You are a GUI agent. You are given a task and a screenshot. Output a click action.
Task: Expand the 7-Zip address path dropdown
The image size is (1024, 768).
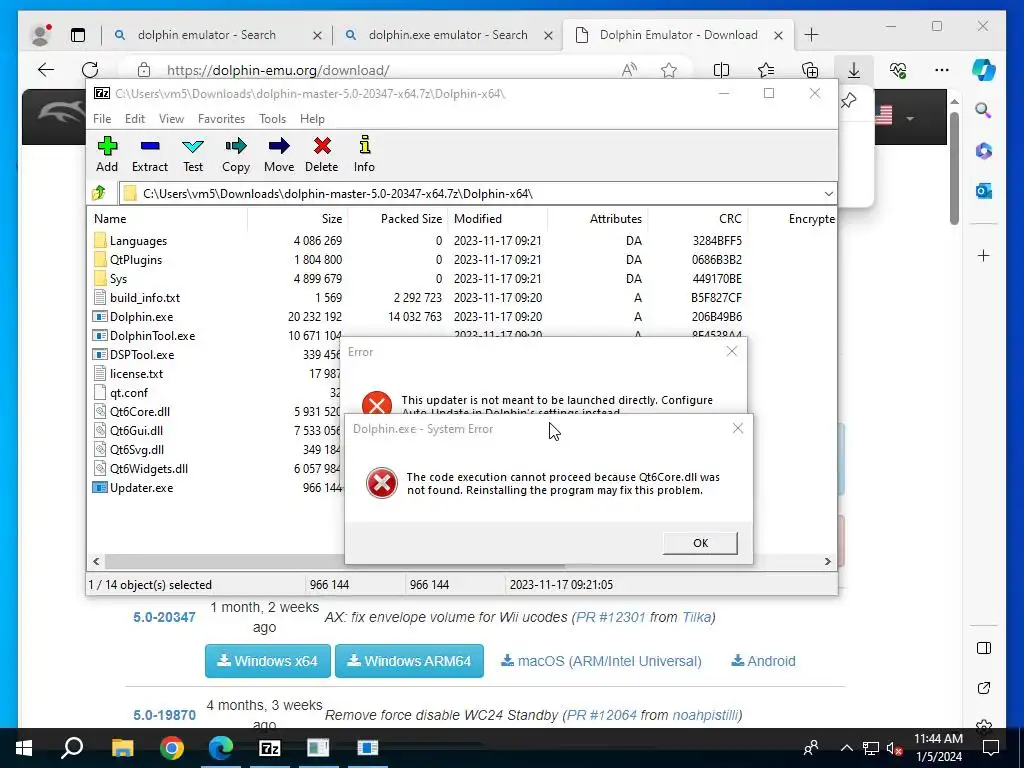828,194
